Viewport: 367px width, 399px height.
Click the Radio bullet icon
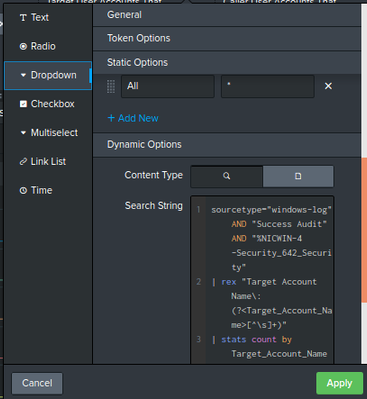click(23, 46)
